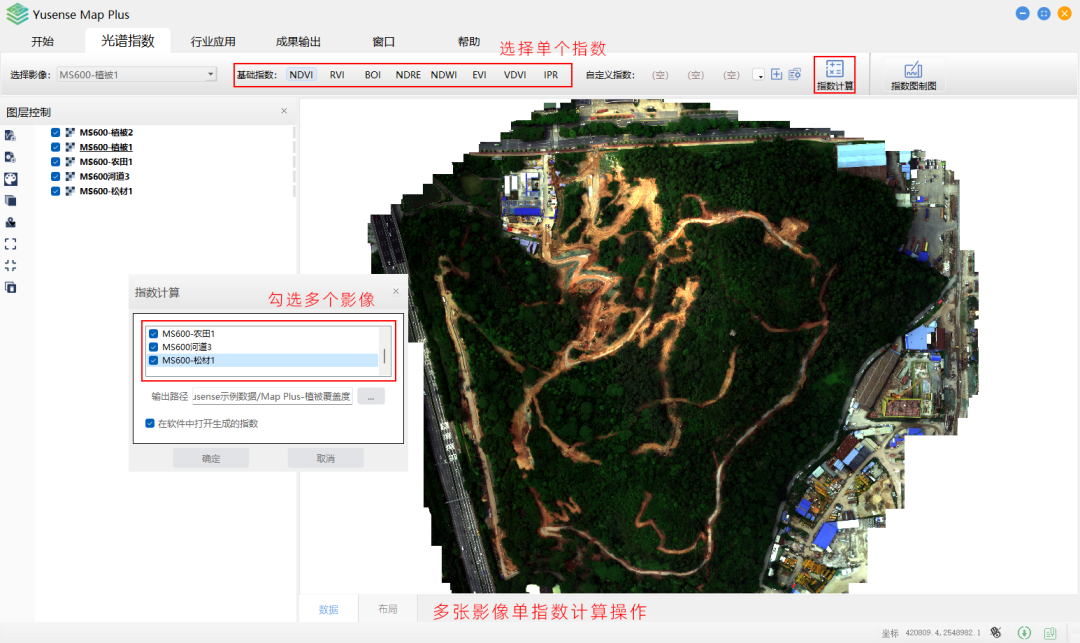Expand the custom index small dropdown arrow
The image size is (1080, 643).
(x=758, y=75)
